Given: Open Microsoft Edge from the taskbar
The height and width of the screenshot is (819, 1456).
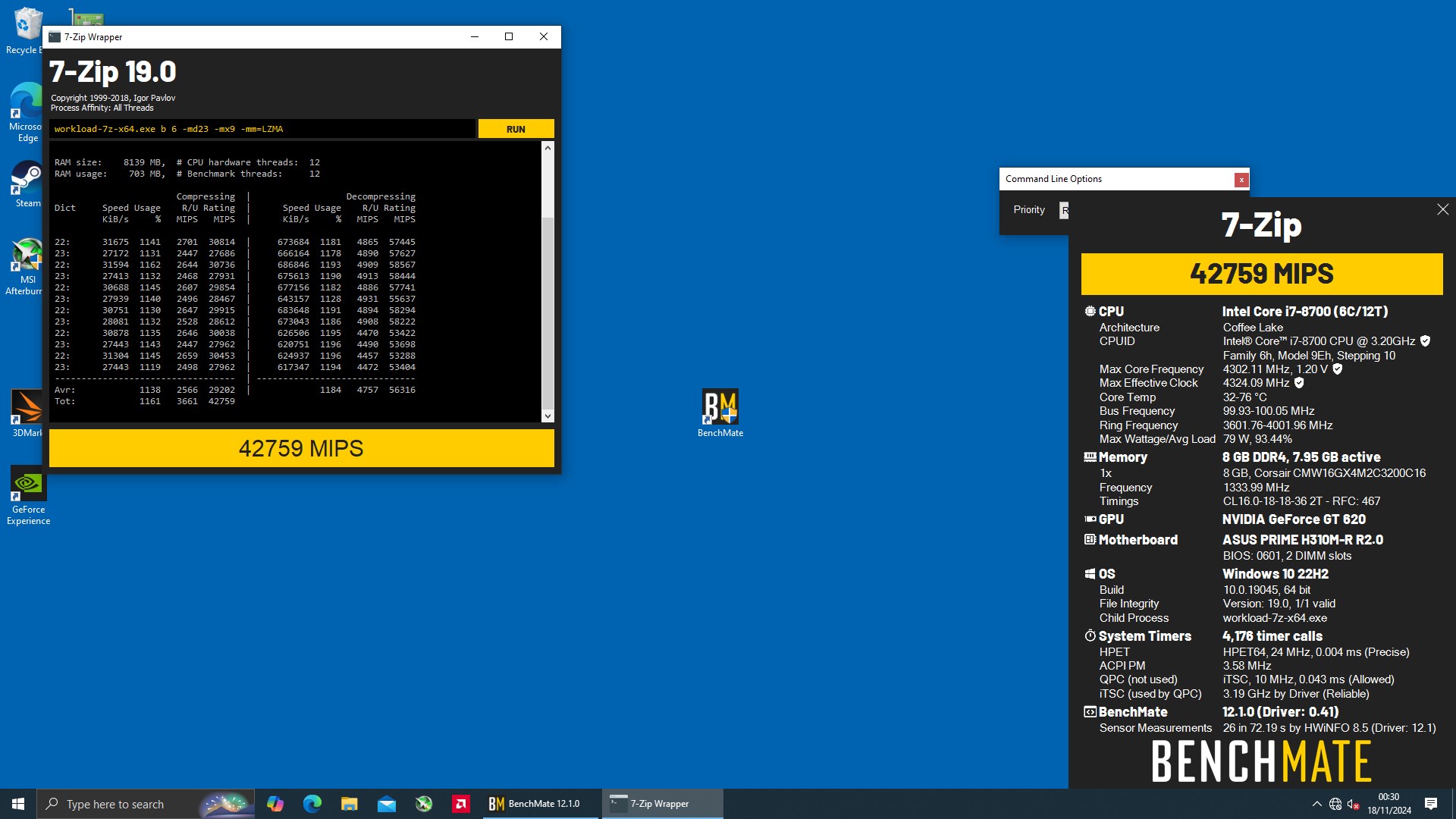Looking at the screenshot, I should coord(312,804).
